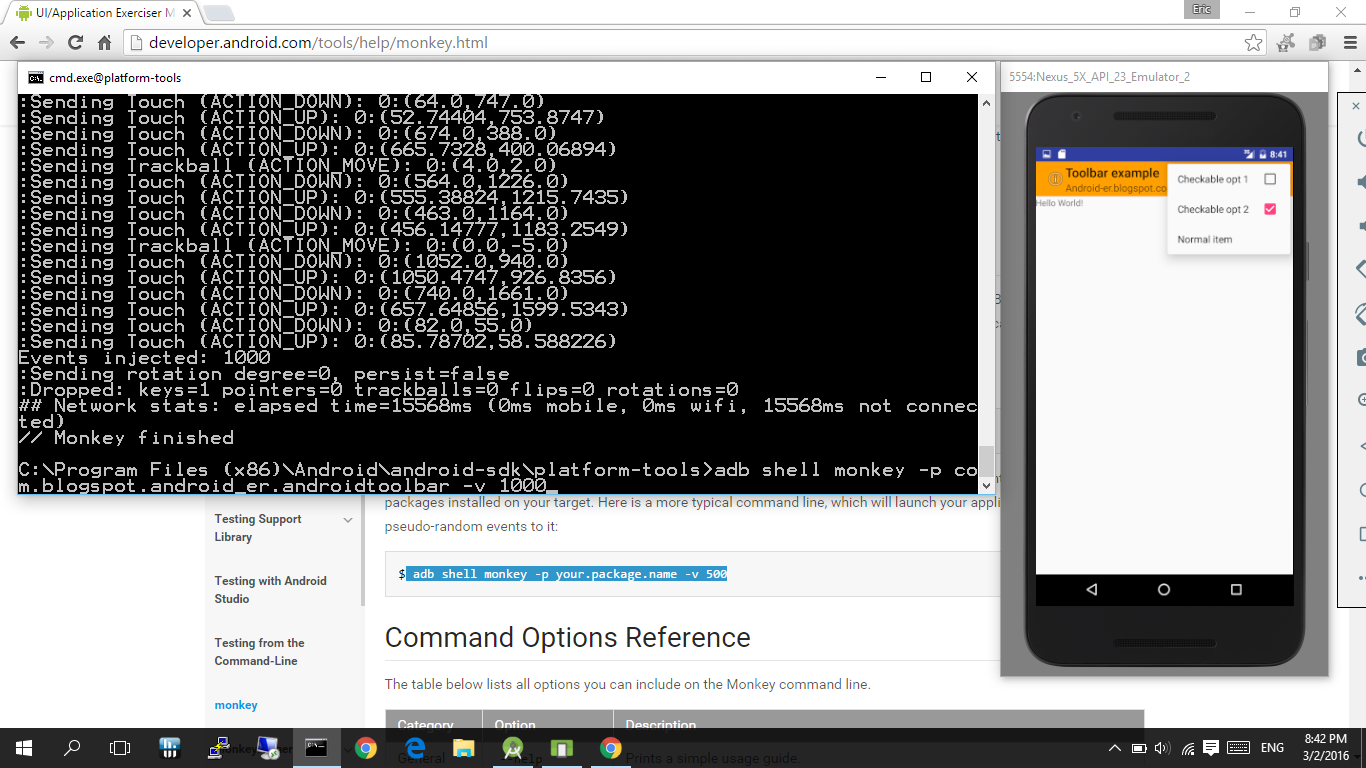The width and height of the screenshot is (1366, 768).
Task: Tap the Back triangle on the emulator navigation bar
Action: [x=1092, y=590]
